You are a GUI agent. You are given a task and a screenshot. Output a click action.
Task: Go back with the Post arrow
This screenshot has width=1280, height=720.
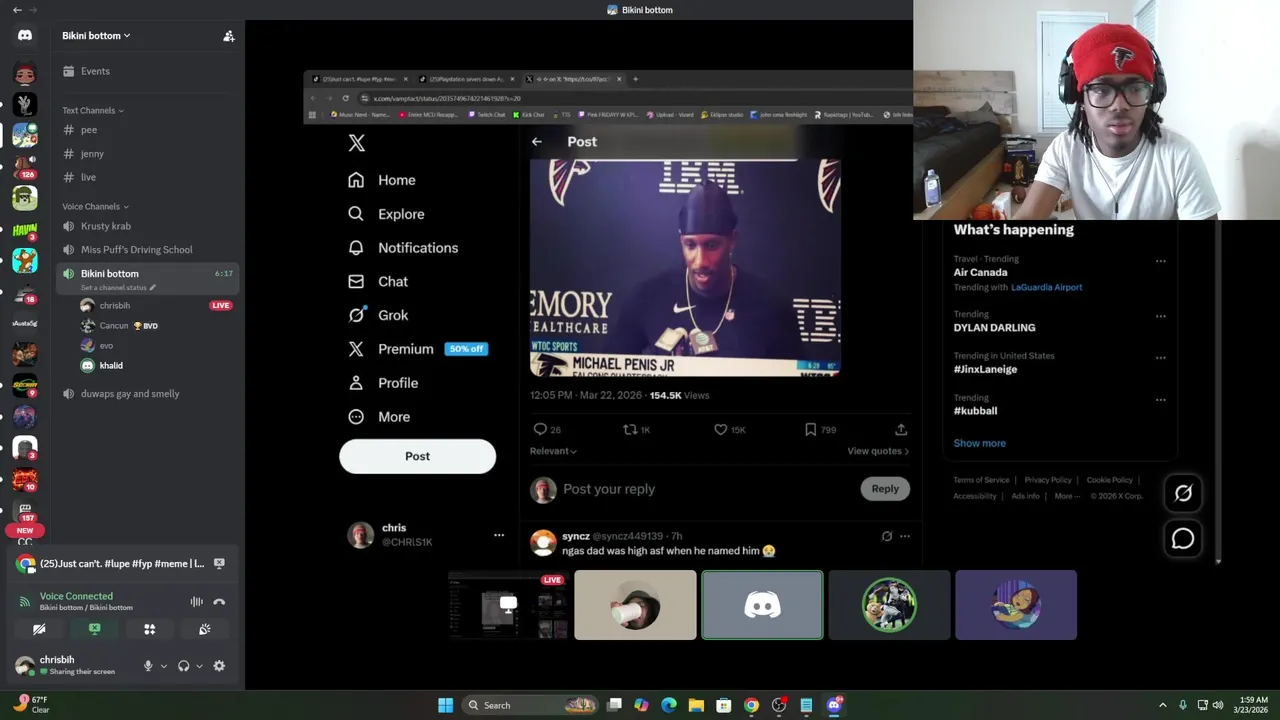tap(537, 141)
